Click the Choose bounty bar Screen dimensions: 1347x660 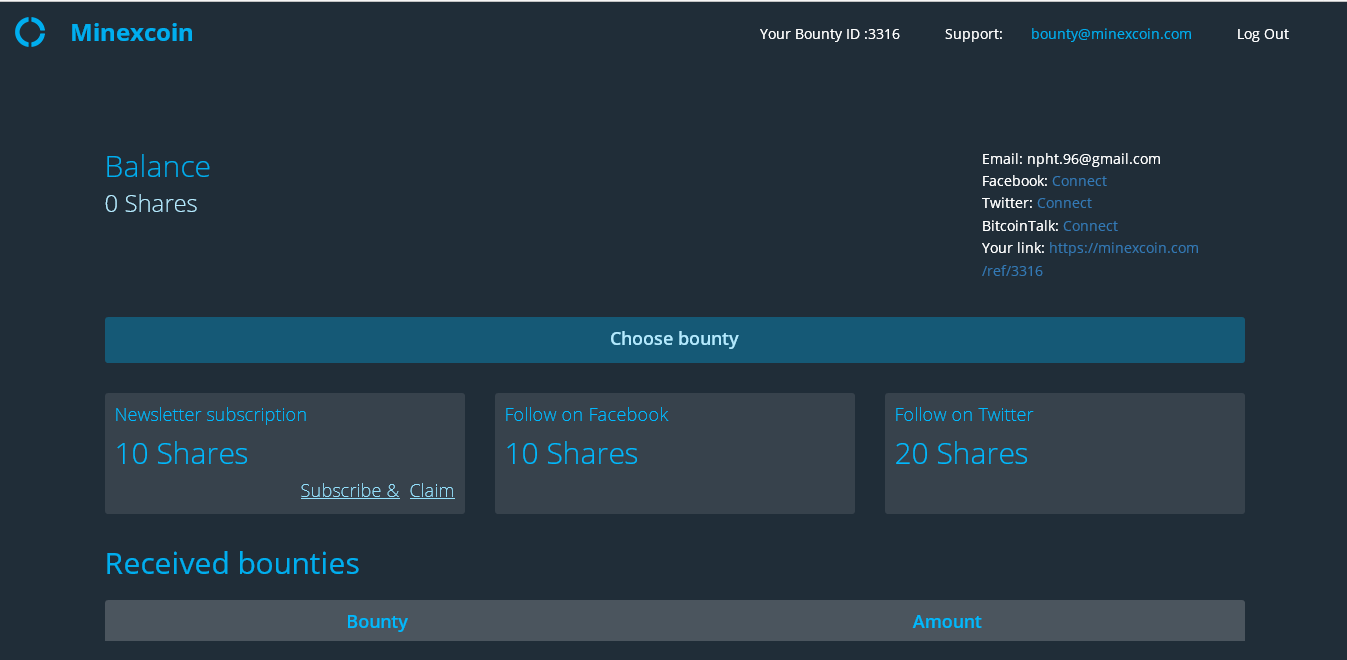[x=675, y=340]
